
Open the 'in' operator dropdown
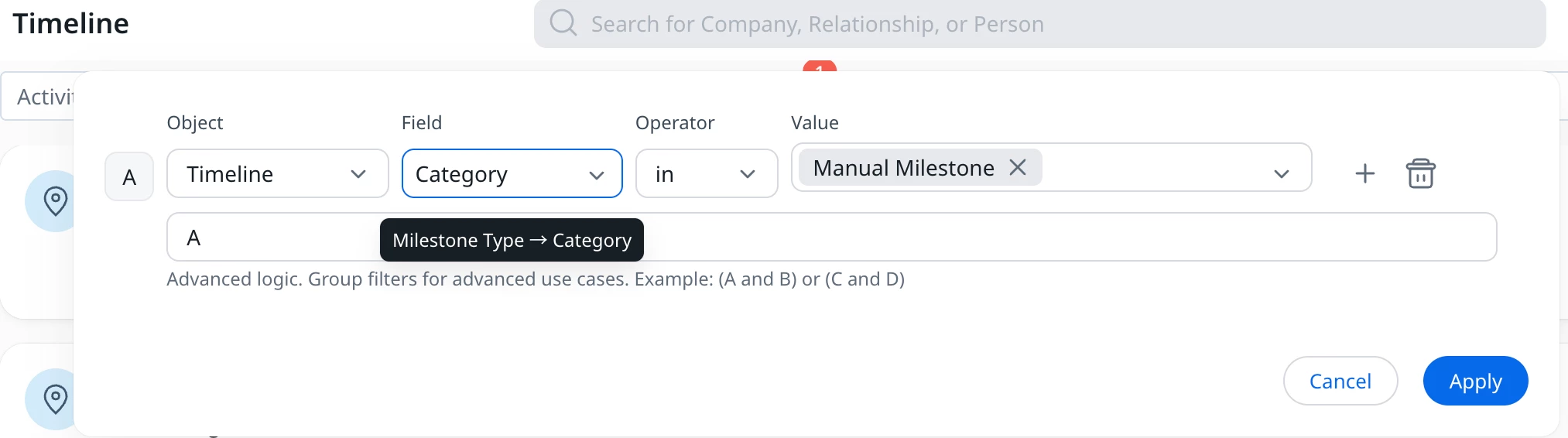point(706,174)
